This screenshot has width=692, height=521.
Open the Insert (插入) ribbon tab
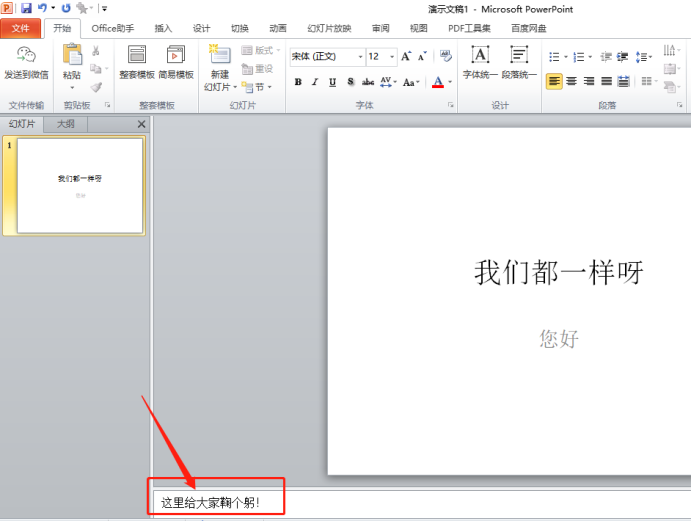(x=163, y=28)
